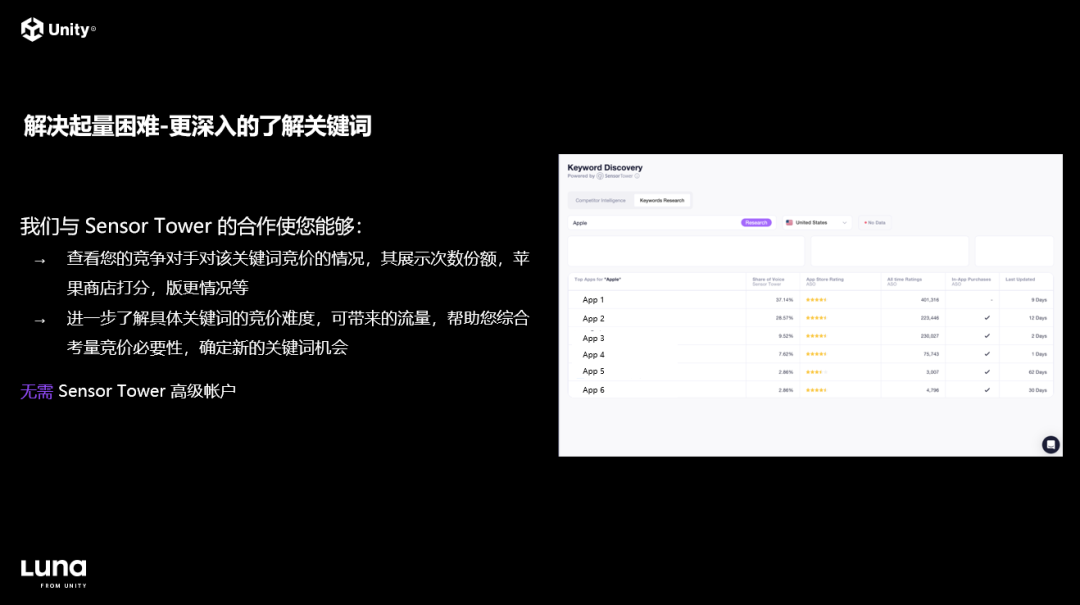Click the United States flag icon

click(788, 222)
